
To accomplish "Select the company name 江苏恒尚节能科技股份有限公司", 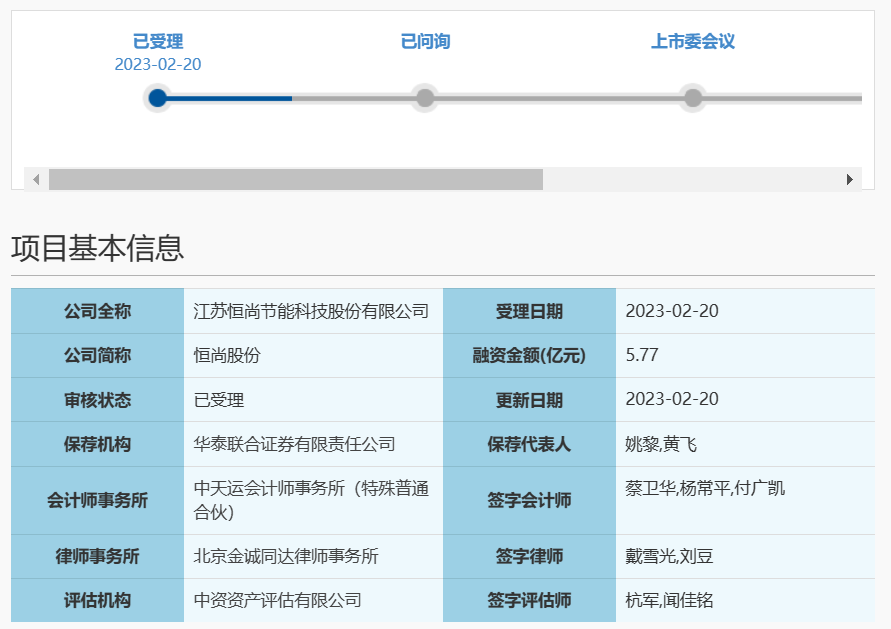I will click(311, 311).
